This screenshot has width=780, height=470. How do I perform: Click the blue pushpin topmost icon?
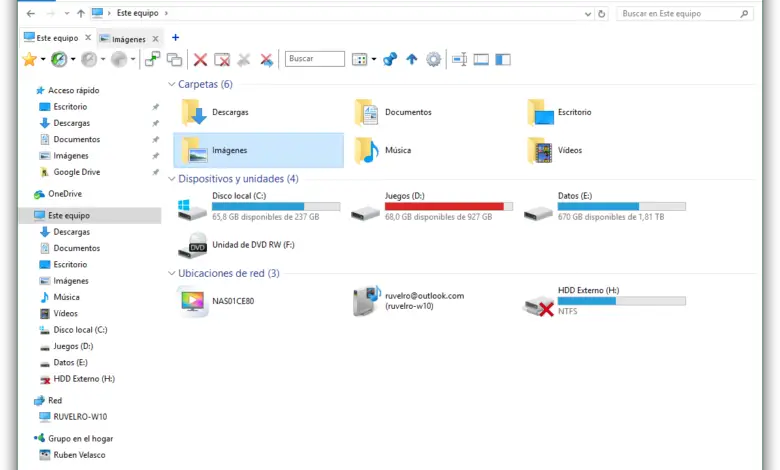click(x=390, y=60)
